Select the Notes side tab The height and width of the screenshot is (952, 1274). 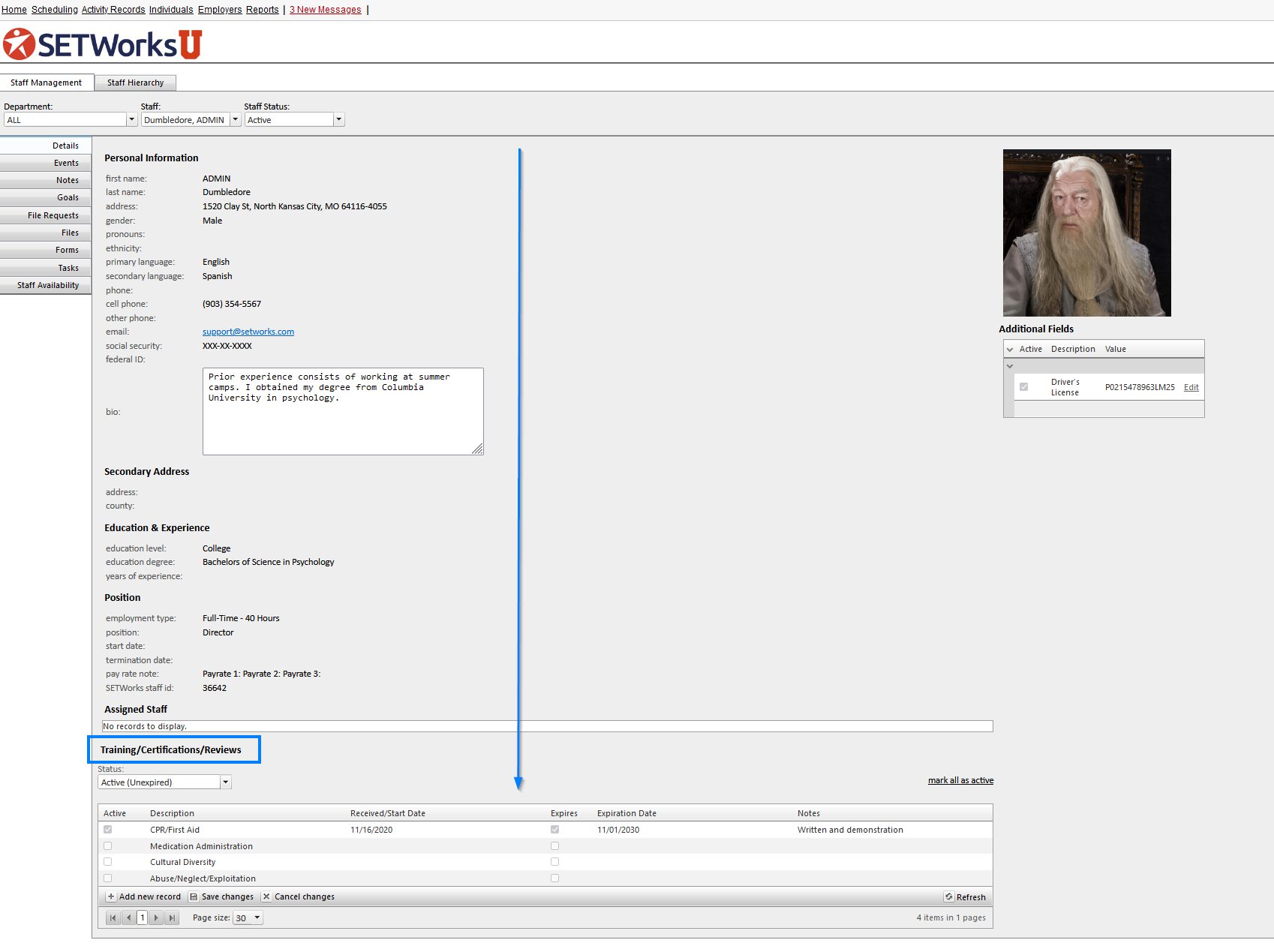[46, 180]
